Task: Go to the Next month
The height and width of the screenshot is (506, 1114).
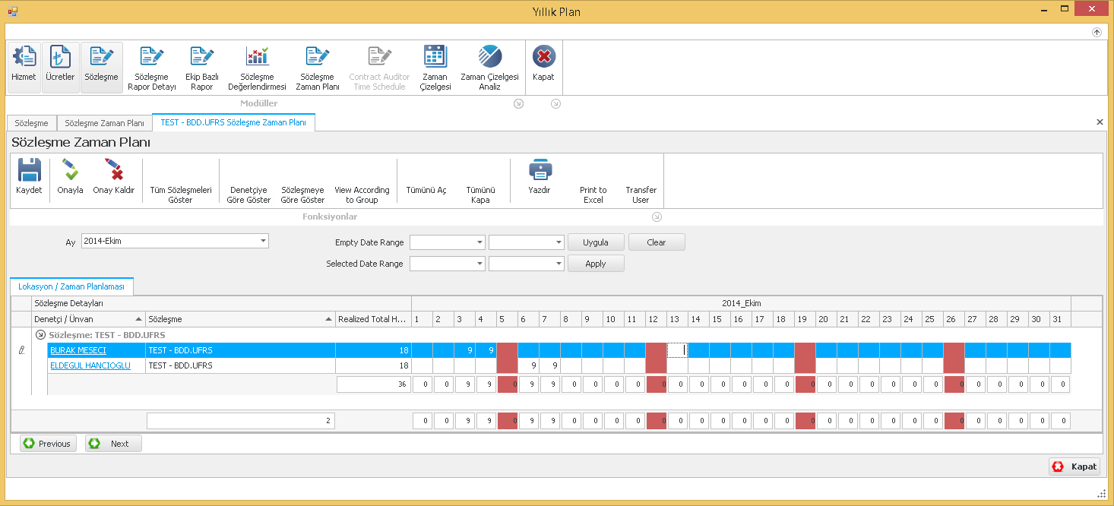Action: 113,443
